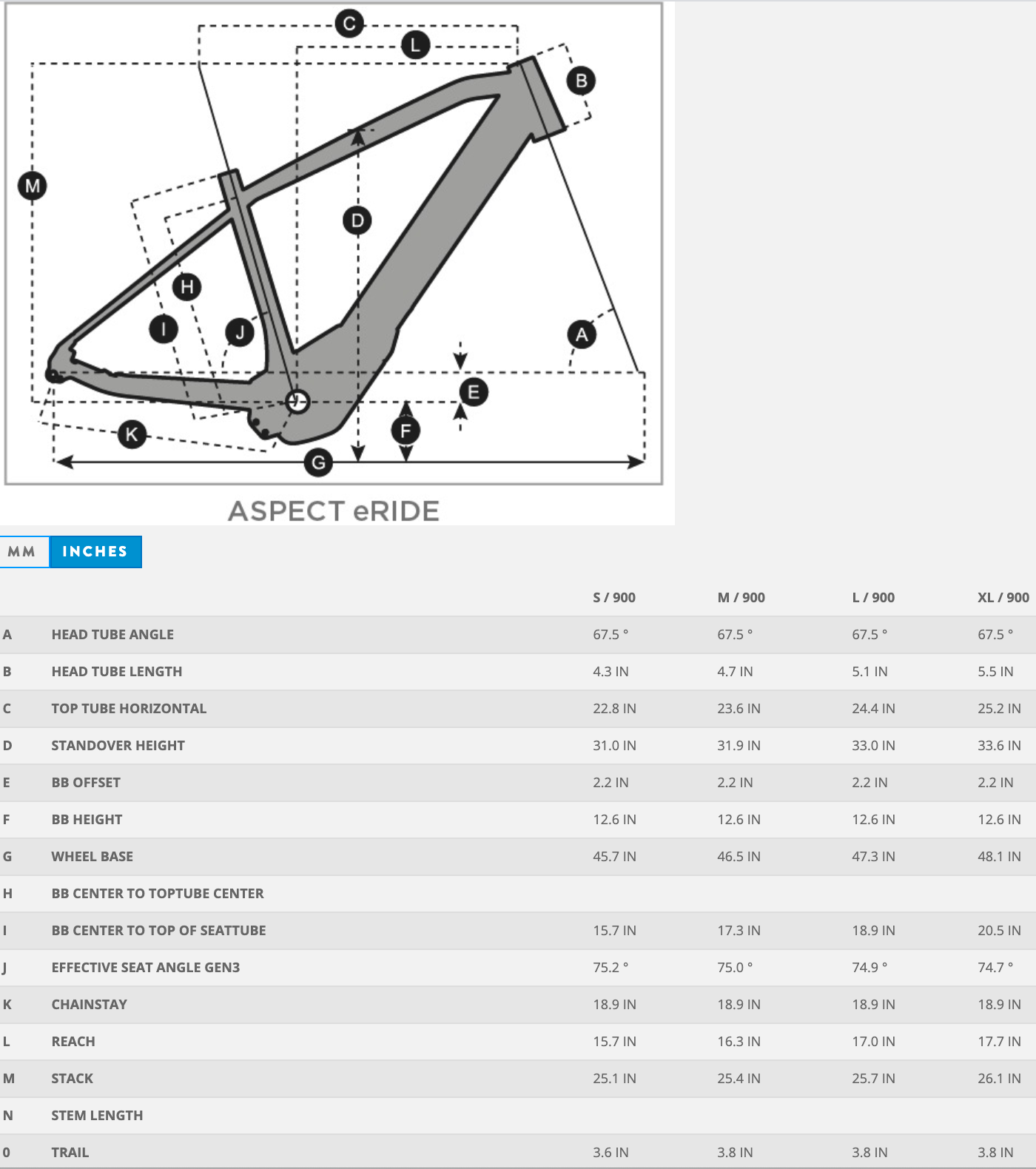Viewport: 1036px width, 1169px height.
Task: Click the circled I marker on diagram
Action: coord(164,329)
